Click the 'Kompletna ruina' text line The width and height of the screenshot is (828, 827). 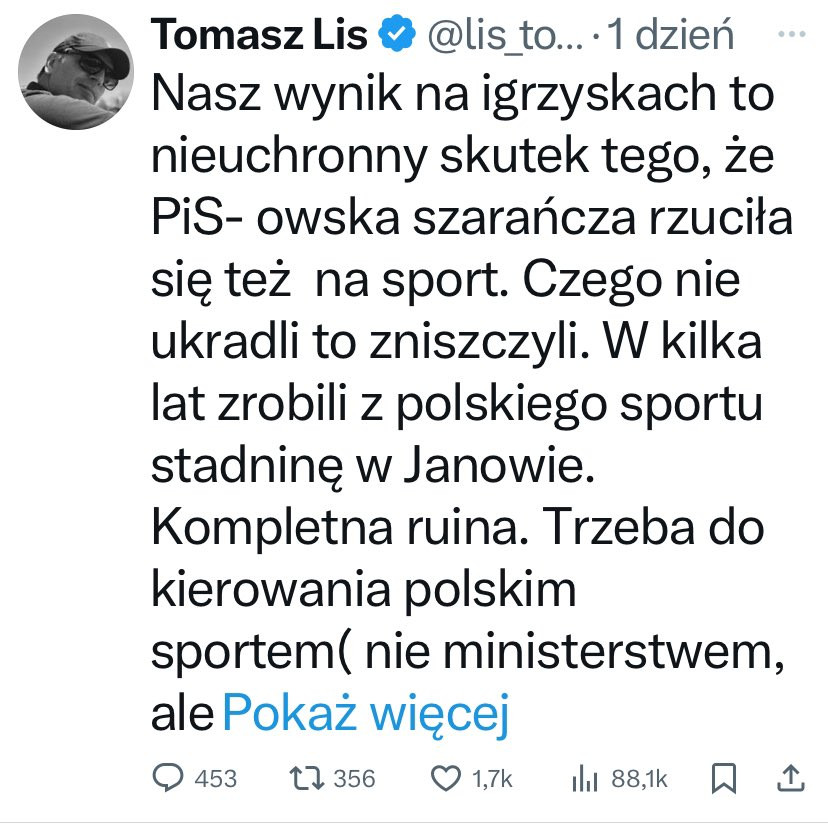click(340, 528)
